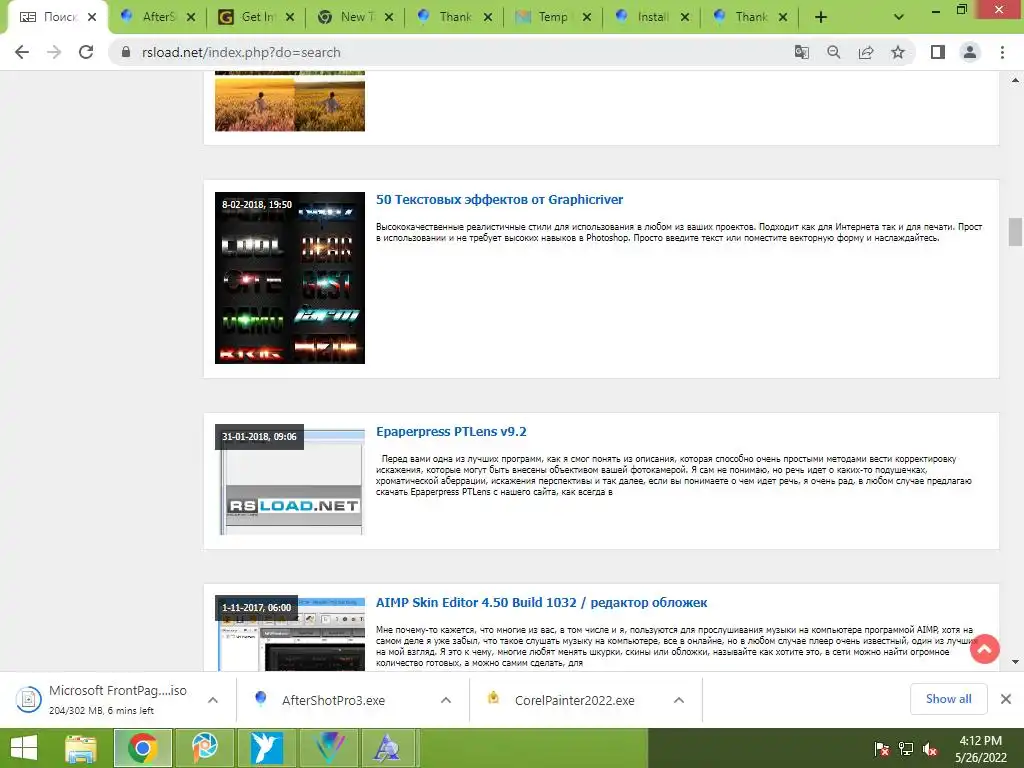Image resolution: width=1024 pixels, height=768 pixels.
Task: Open the AfterShotPro3.exe download
Action: [333, 700]
